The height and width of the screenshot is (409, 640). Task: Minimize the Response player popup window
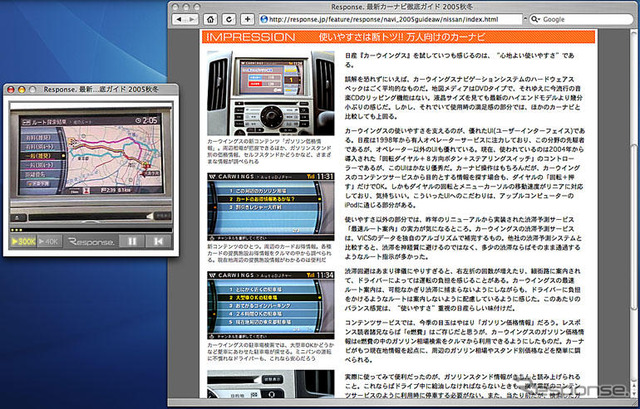(x=22, y=89)
